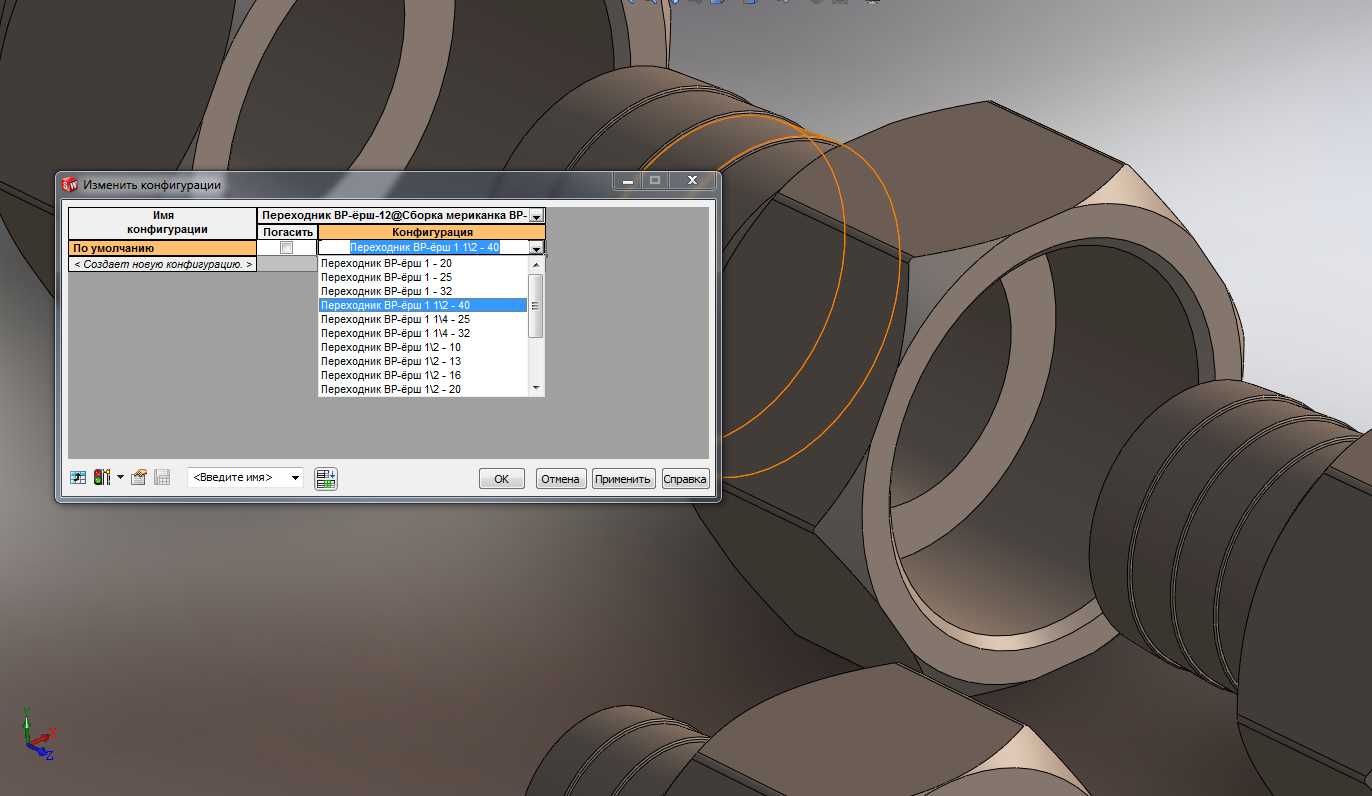Screen dimensions: 1372x796
Task: Choose Переходник ВР-ёрш 1 - 20 from list
Action: (x=423, y=264)
